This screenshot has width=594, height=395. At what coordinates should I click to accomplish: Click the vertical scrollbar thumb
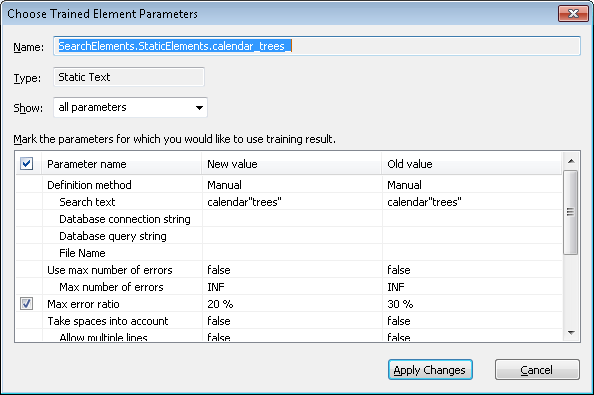pyautogui.click(x=571, y=212)
